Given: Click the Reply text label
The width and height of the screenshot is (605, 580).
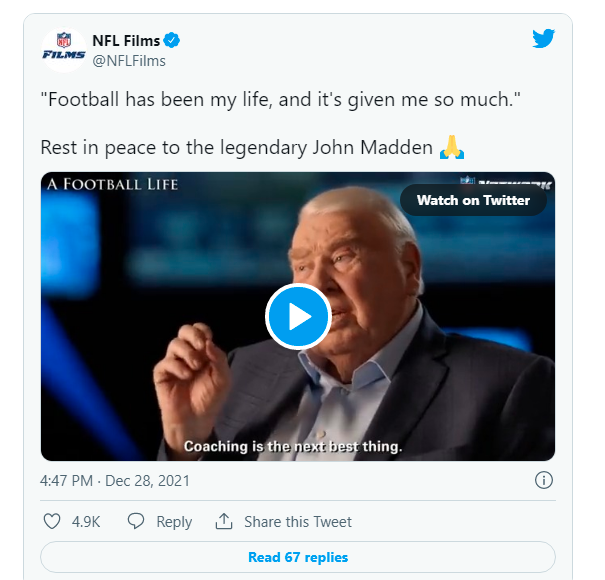Looking at the screenshot, I should tap(174, 522).
